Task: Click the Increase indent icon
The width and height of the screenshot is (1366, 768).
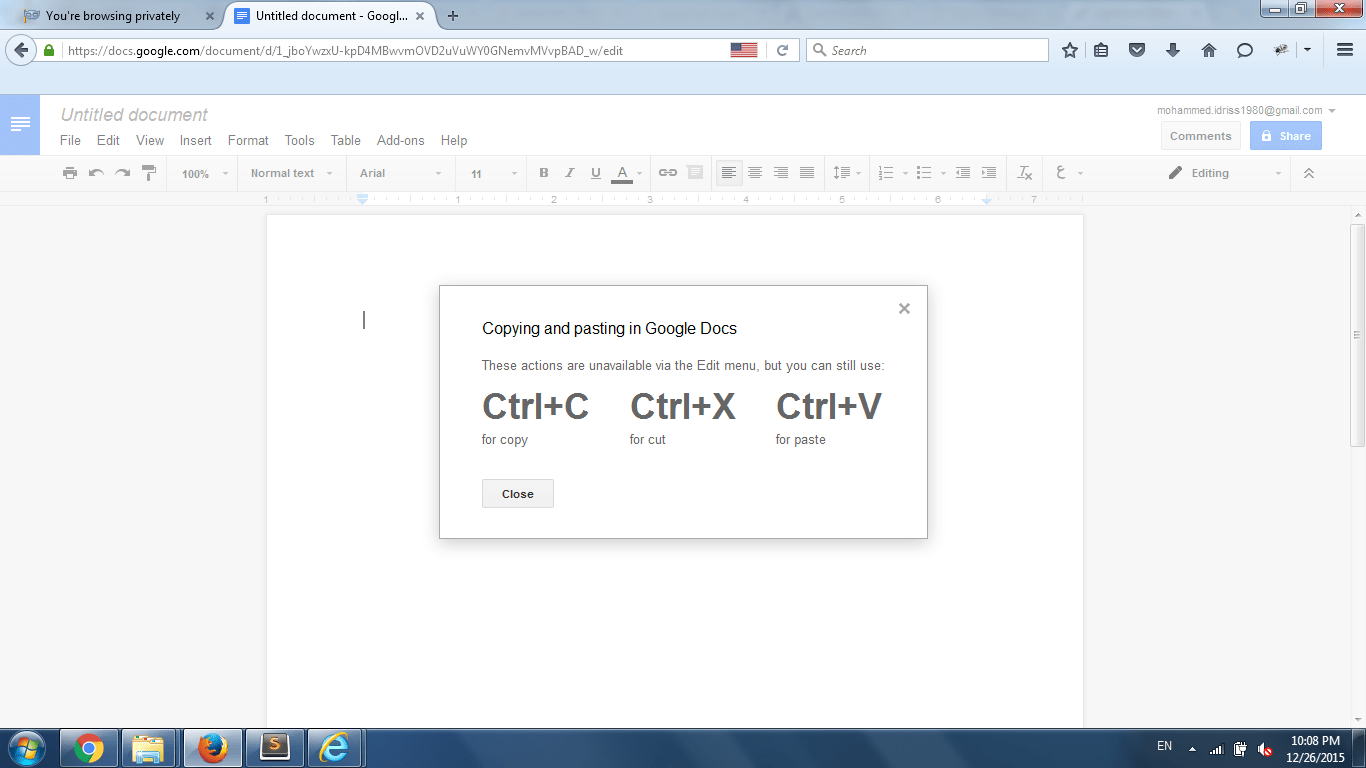Action: (x=989, y=173)
